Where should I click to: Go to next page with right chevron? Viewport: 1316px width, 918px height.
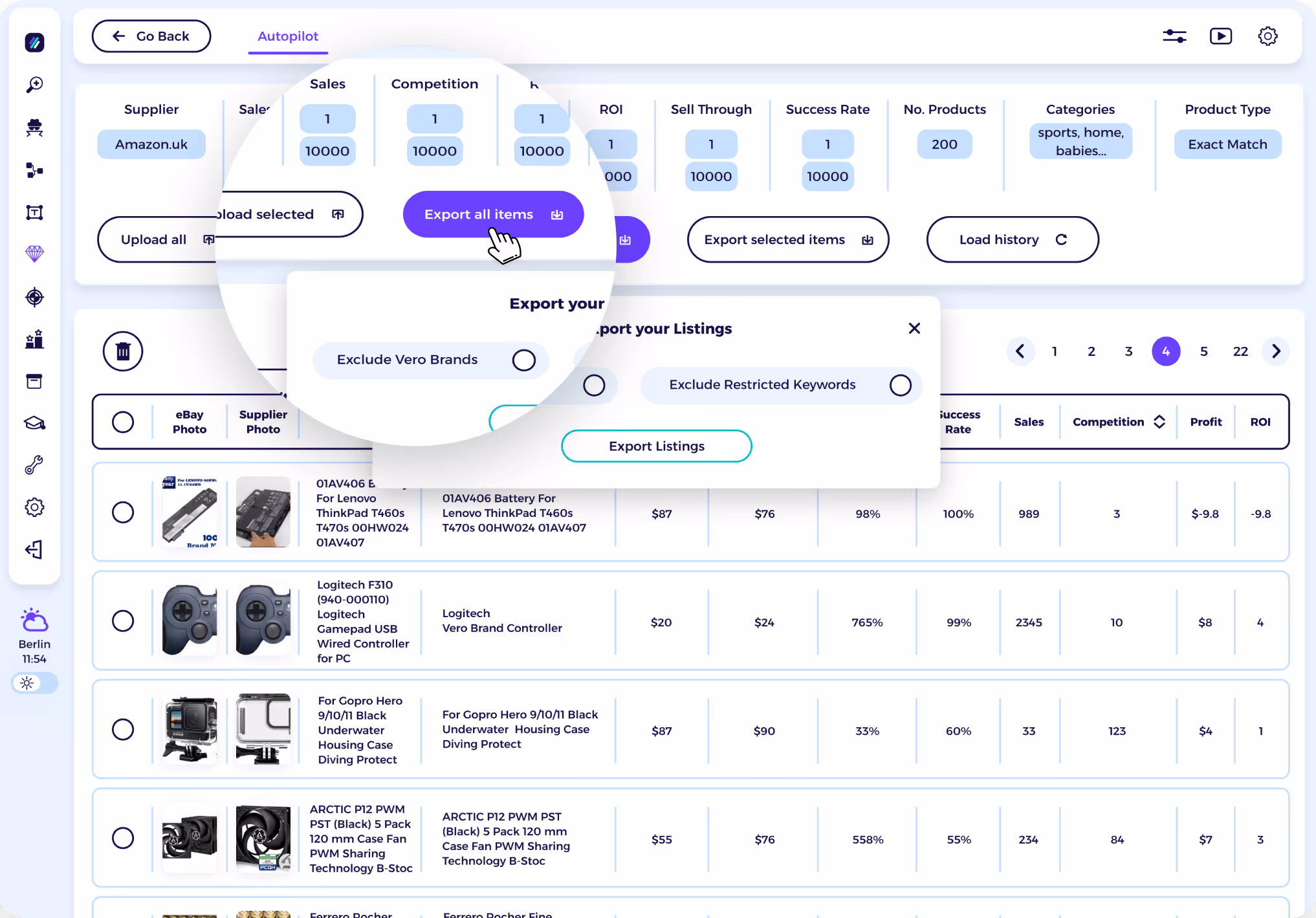pyautogui.click(x=1276, y=351)
